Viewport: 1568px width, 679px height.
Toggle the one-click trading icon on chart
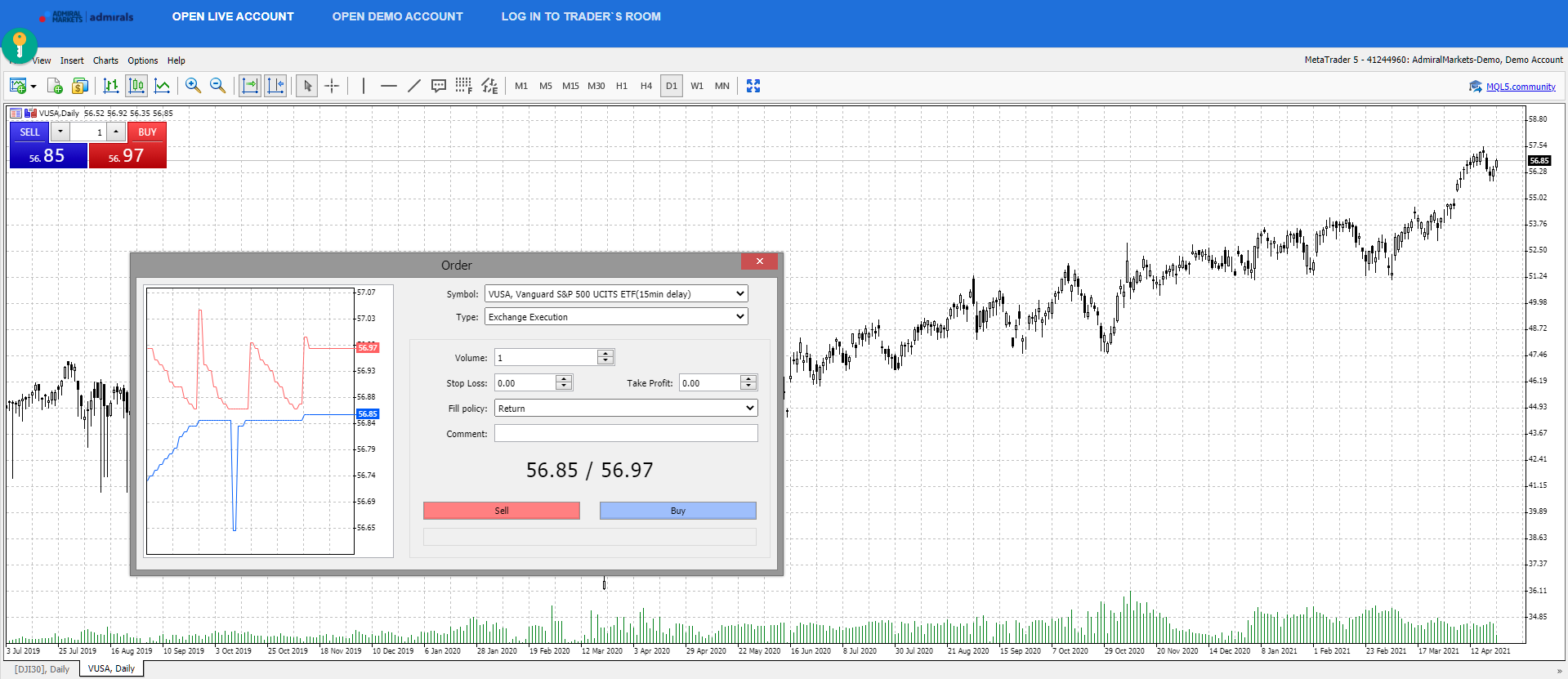tap(31, 113)
